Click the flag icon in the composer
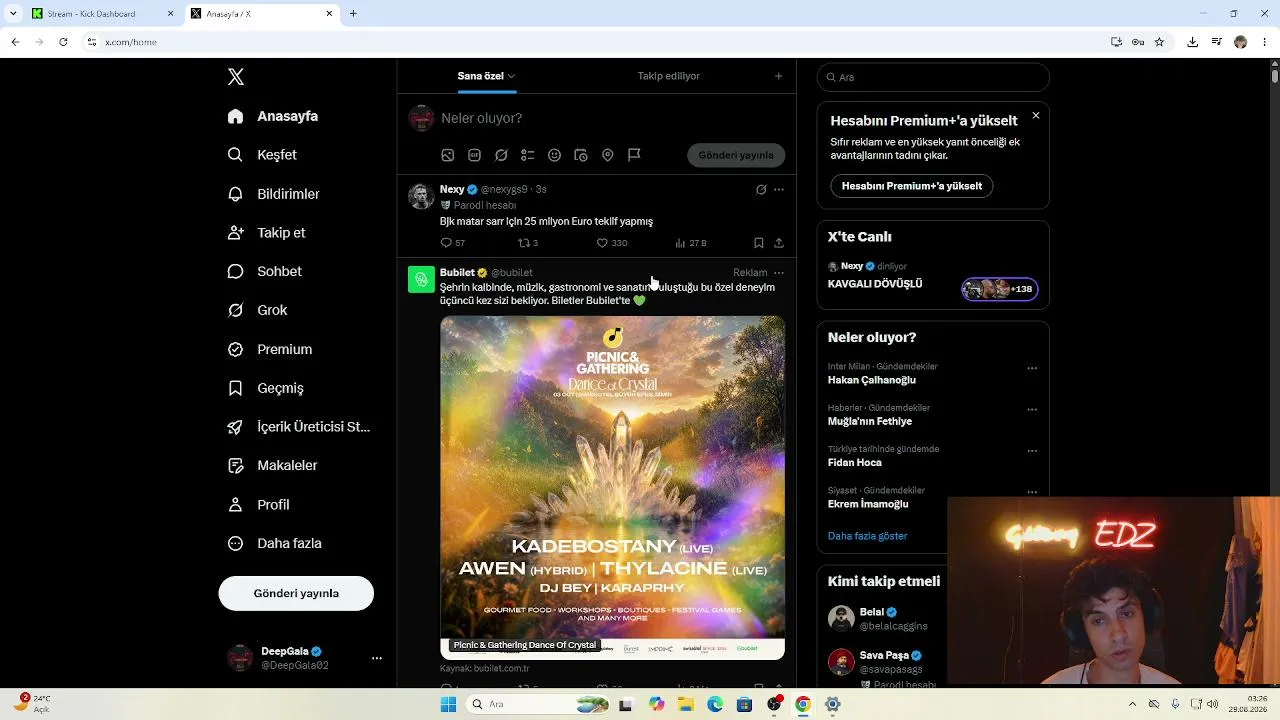The image size is (1280, 720). [x=634, y=155]
